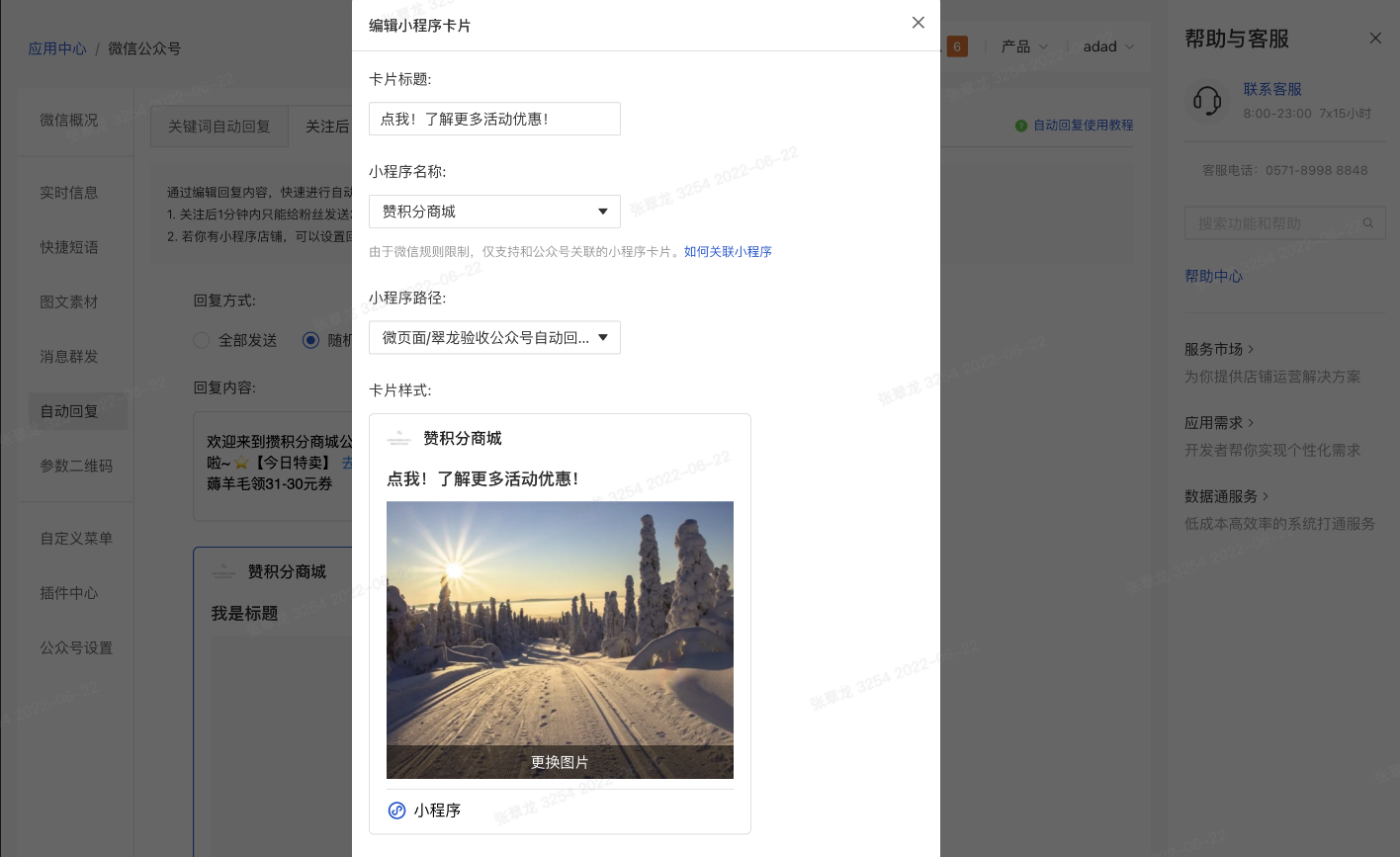The width and height of the screenshot is (1400, 857).
Task: Select 自定义菜单 in the sidebar
Action: point(76,539)
